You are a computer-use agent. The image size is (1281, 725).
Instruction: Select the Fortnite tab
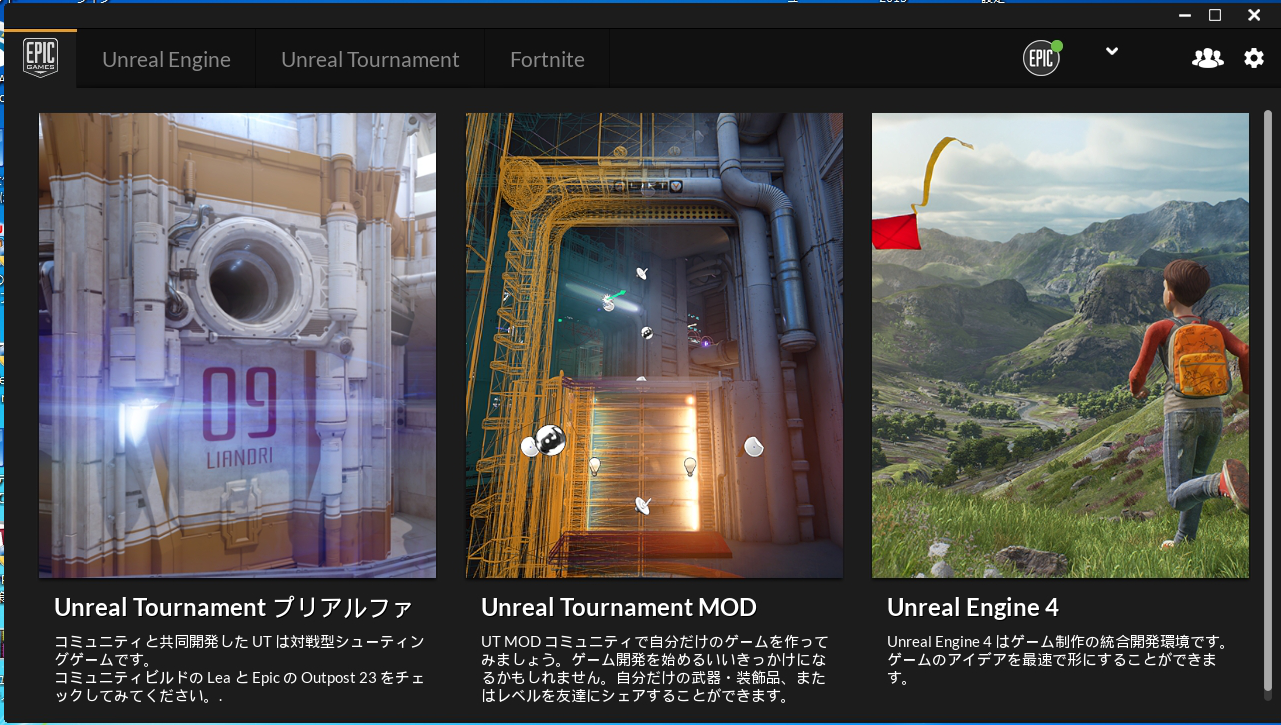547,59
